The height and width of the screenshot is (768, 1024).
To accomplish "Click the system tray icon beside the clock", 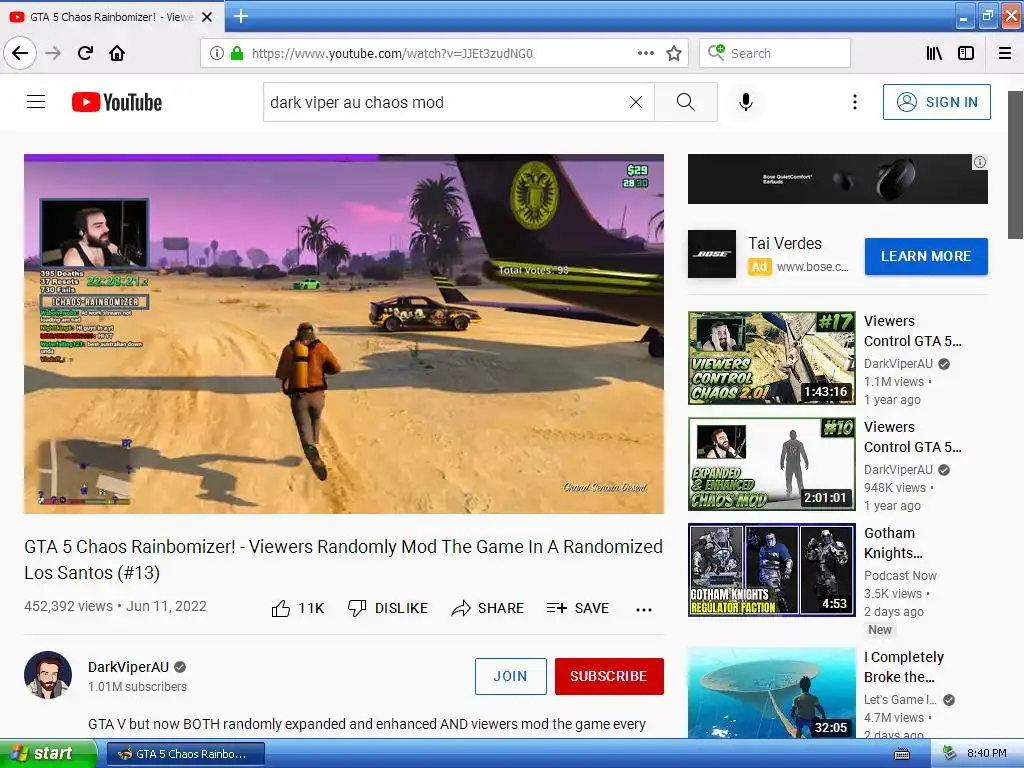I will point(949,753).
